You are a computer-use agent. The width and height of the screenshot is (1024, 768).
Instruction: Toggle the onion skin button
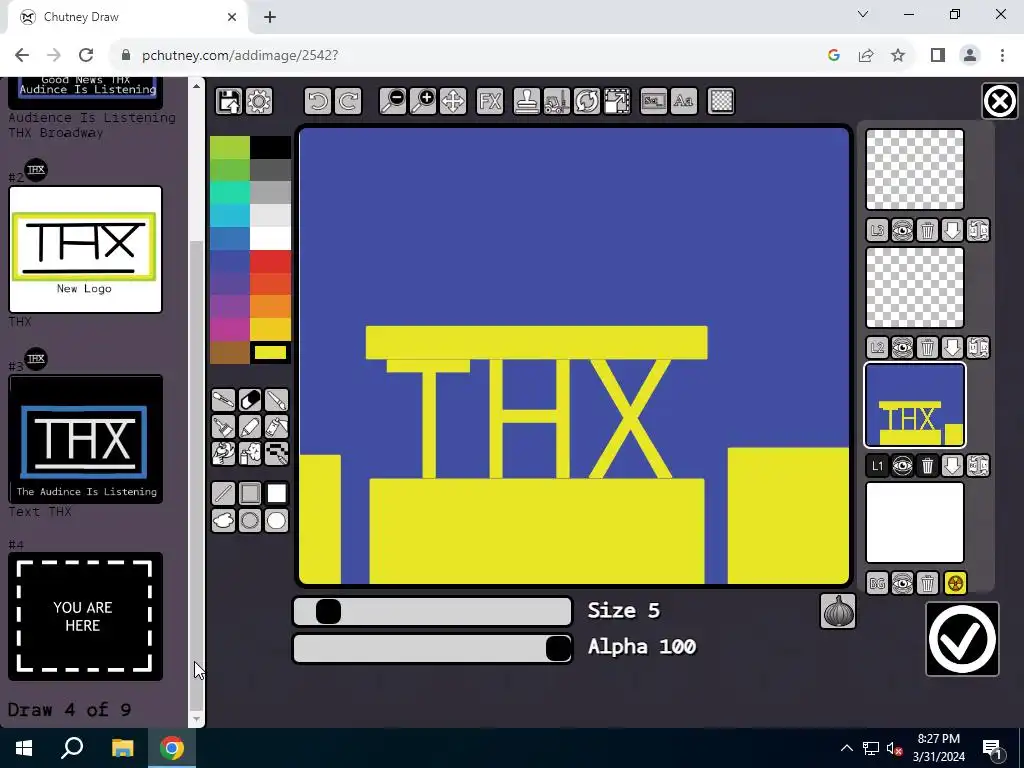click(x=837, y=611)
